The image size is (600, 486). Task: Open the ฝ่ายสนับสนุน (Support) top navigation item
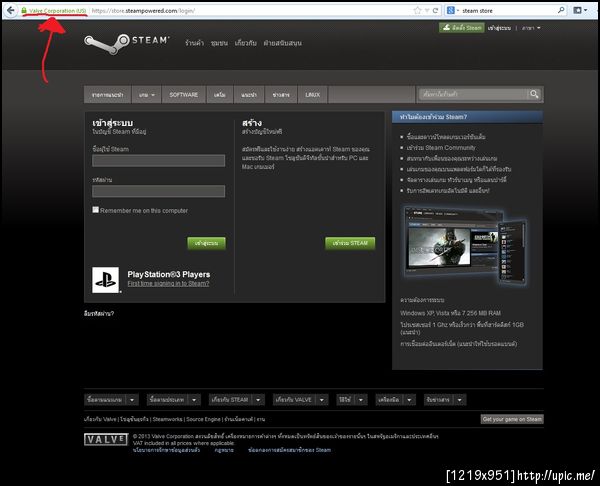pos(282,43)
